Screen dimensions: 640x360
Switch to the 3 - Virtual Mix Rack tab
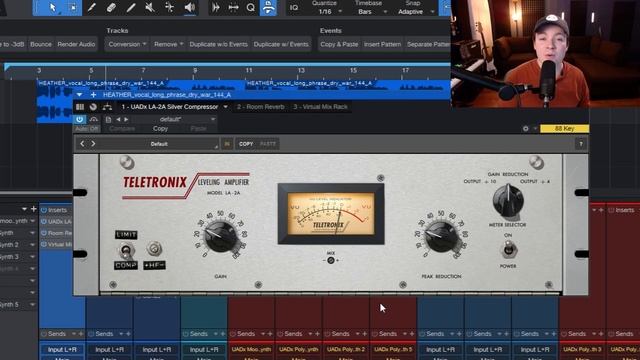(320, 107)
